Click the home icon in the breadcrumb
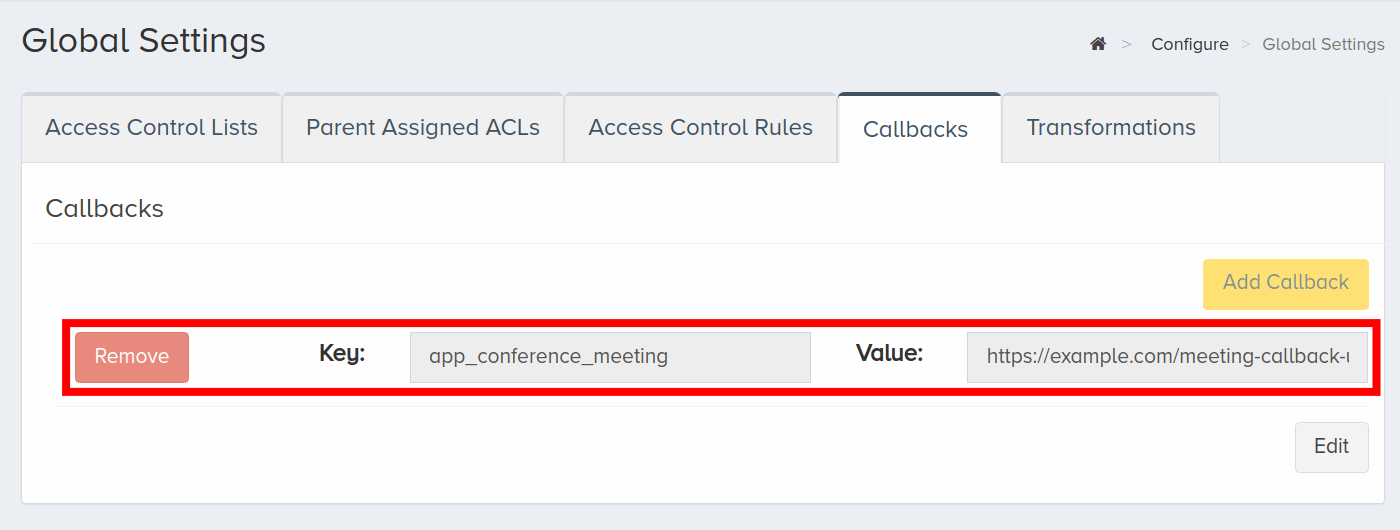 (1098, 44)
